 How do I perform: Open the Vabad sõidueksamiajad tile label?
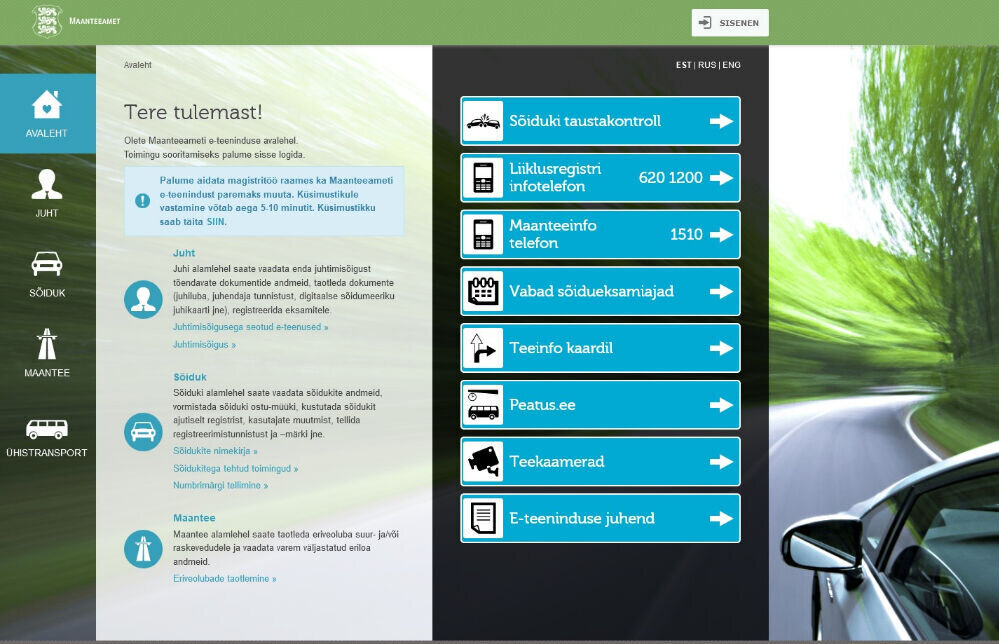[591, 291]
